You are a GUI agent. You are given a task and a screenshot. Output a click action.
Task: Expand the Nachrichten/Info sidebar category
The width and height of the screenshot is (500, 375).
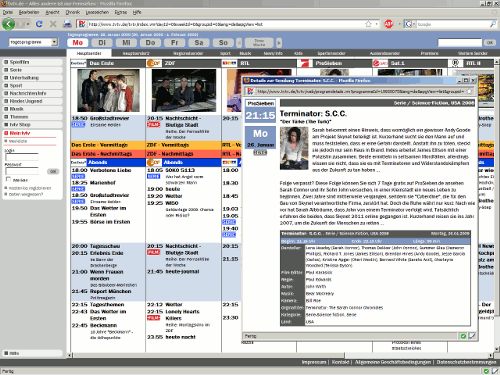coord(33,93)
